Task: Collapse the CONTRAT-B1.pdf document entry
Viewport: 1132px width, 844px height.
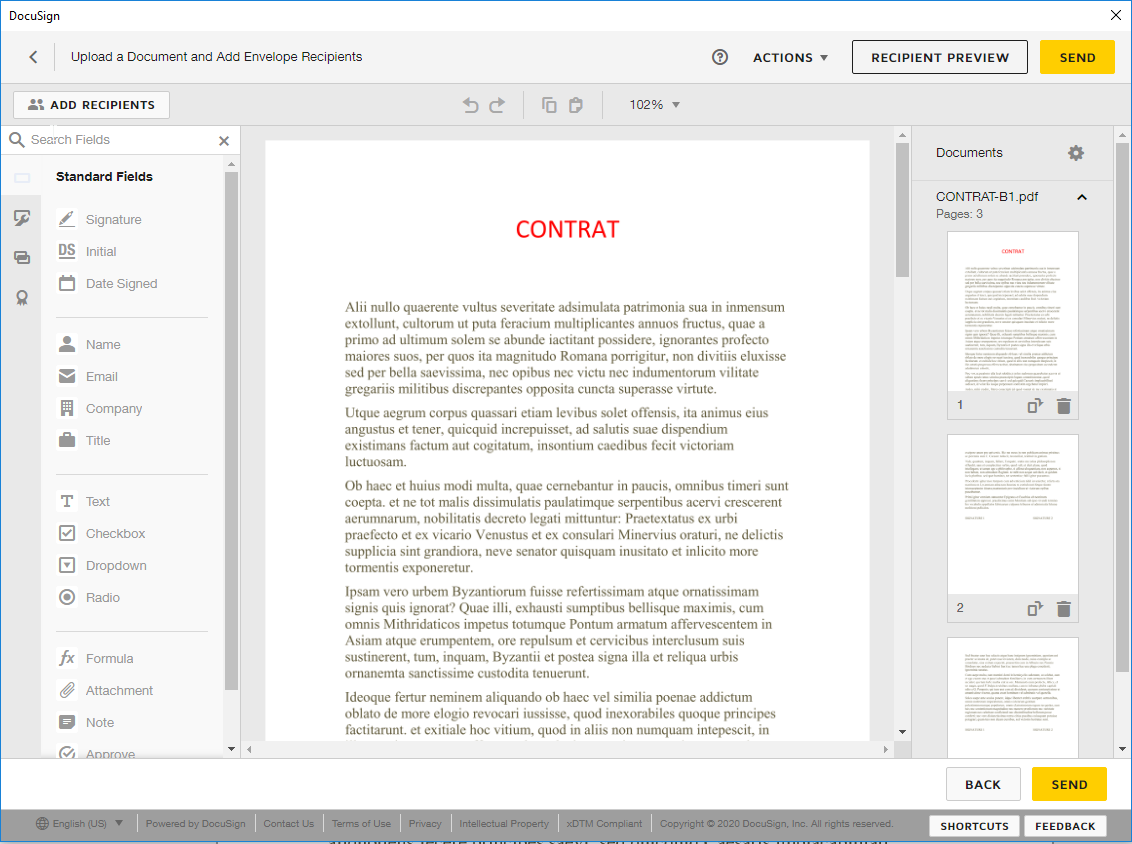Action: (1081, 197)
